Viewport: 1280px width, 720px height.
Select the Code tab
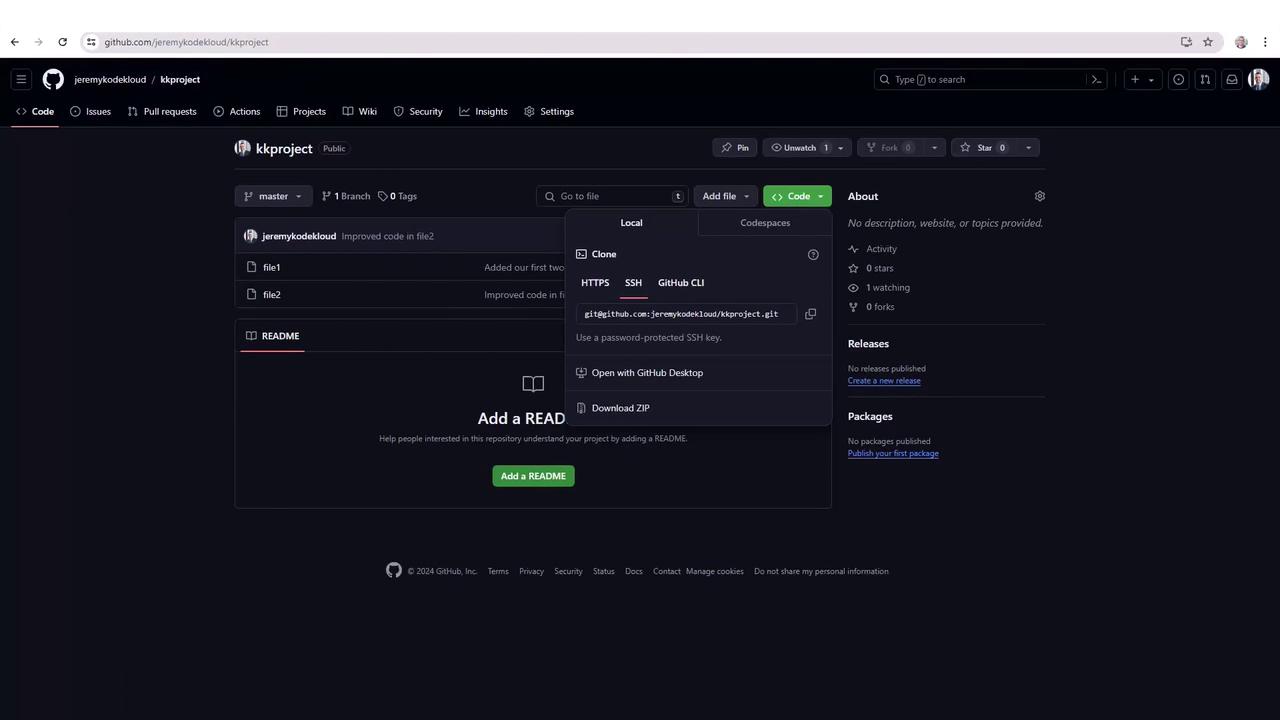point(35,112)
